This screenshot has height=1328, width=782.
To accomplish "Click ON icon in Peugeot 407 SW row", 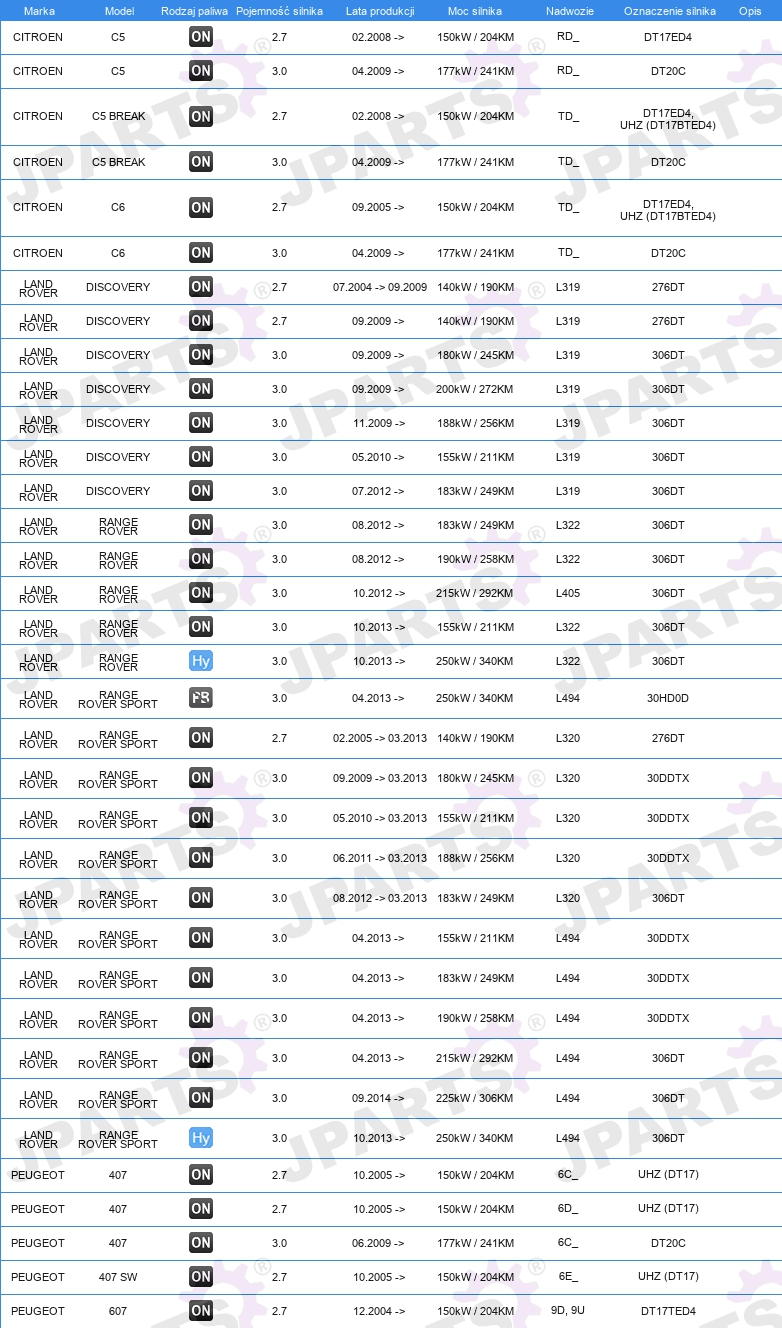I will pyautogui.click(x=201, y=1277).
